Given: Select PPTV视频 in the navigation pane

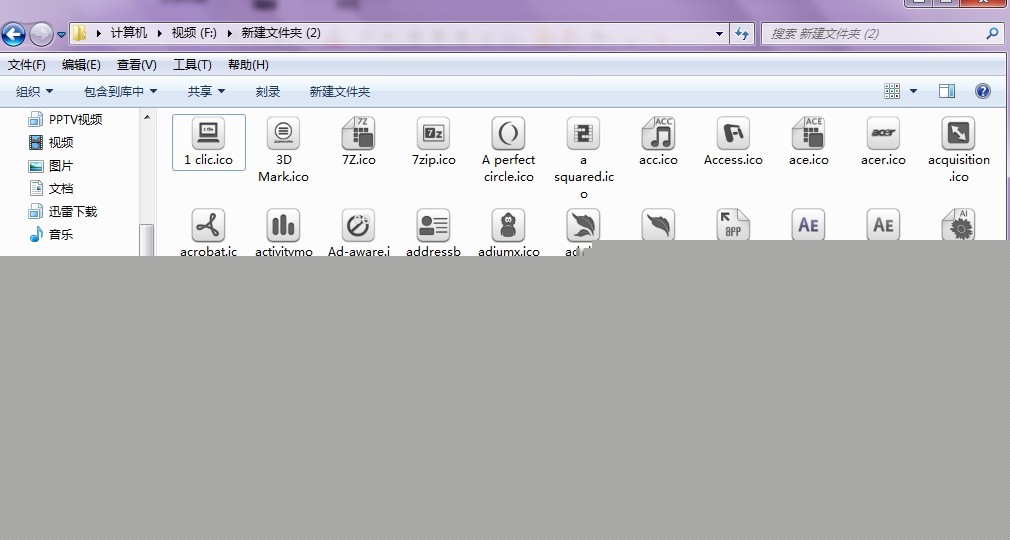Looking at the screenshot, I should (x=65, y=119).
